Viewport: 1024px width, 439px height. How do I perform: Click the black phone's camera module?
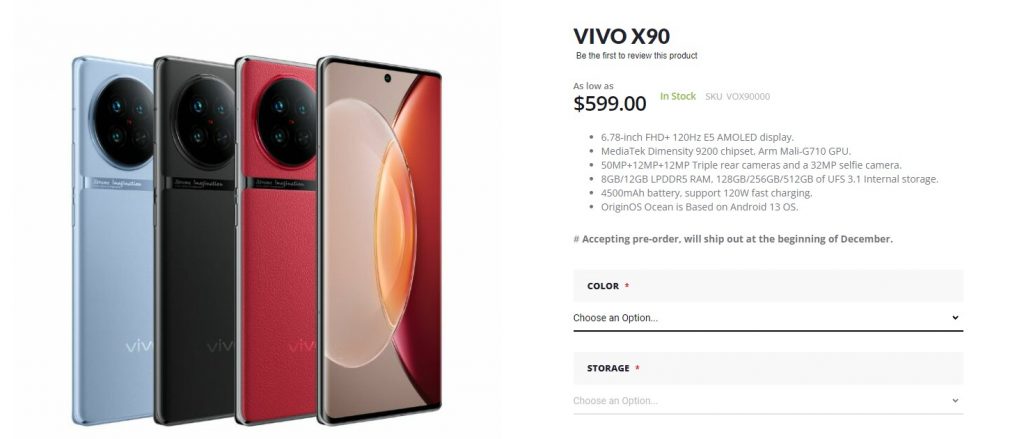pyautogui.click(x=204, y=122)
